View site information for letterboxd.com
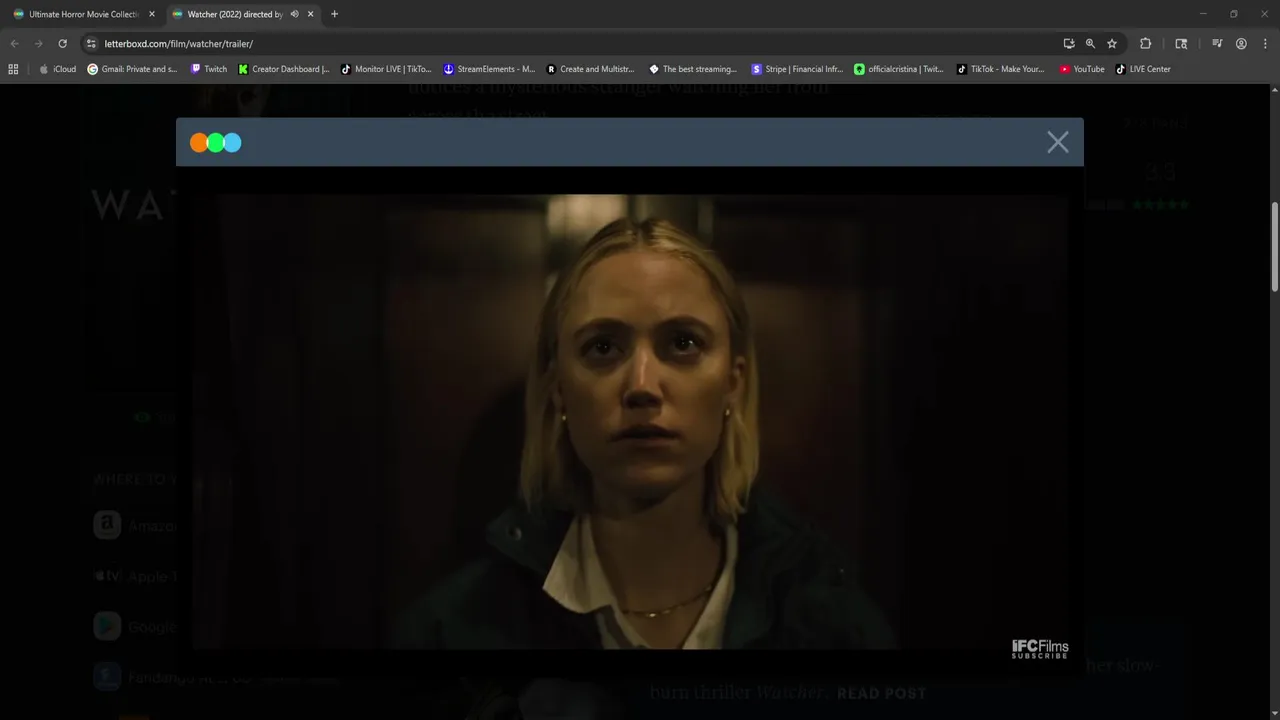 click(91, 44)
